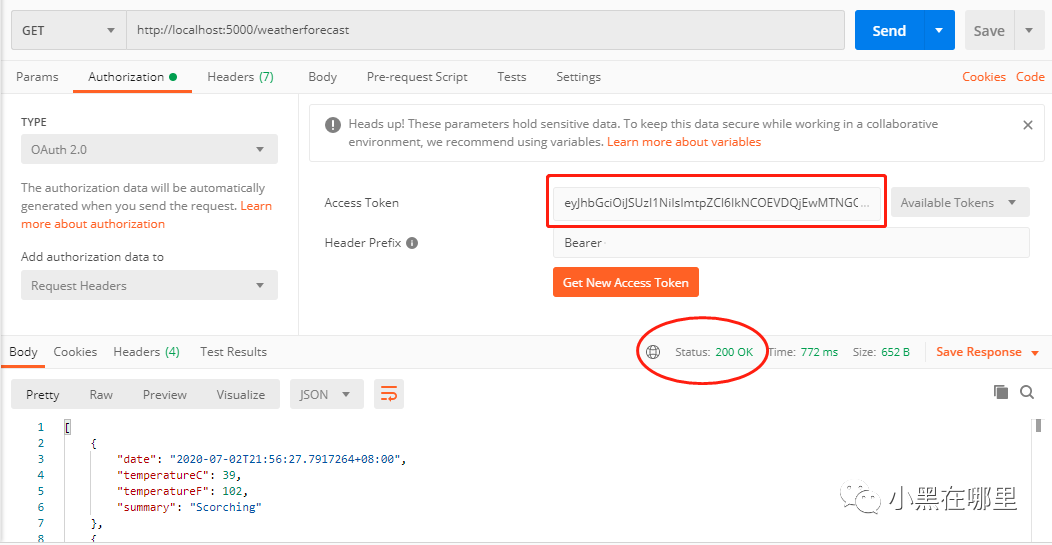The width and height of the screenshot is (1052, 545).
Task: Open the Available Tokens dropdown
Action: [x=960, y=202]
